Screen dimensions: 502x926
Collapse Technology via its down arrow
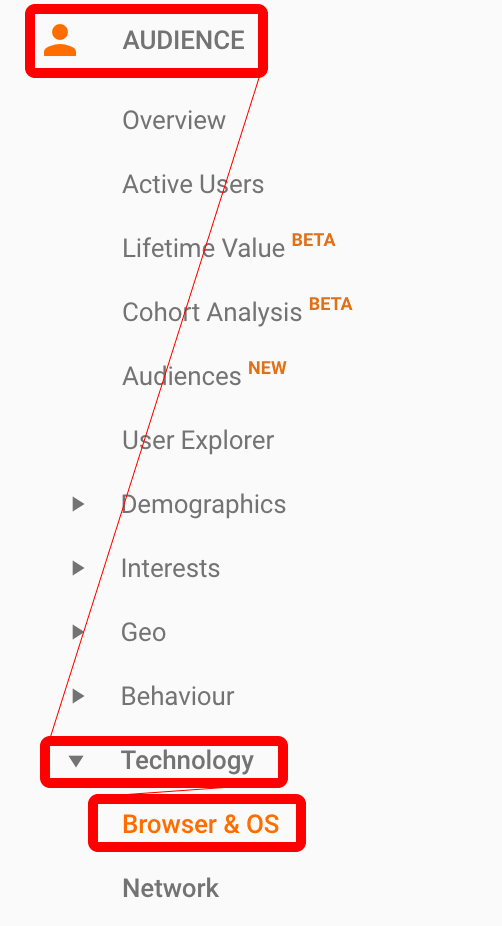(x=76, y=761)
